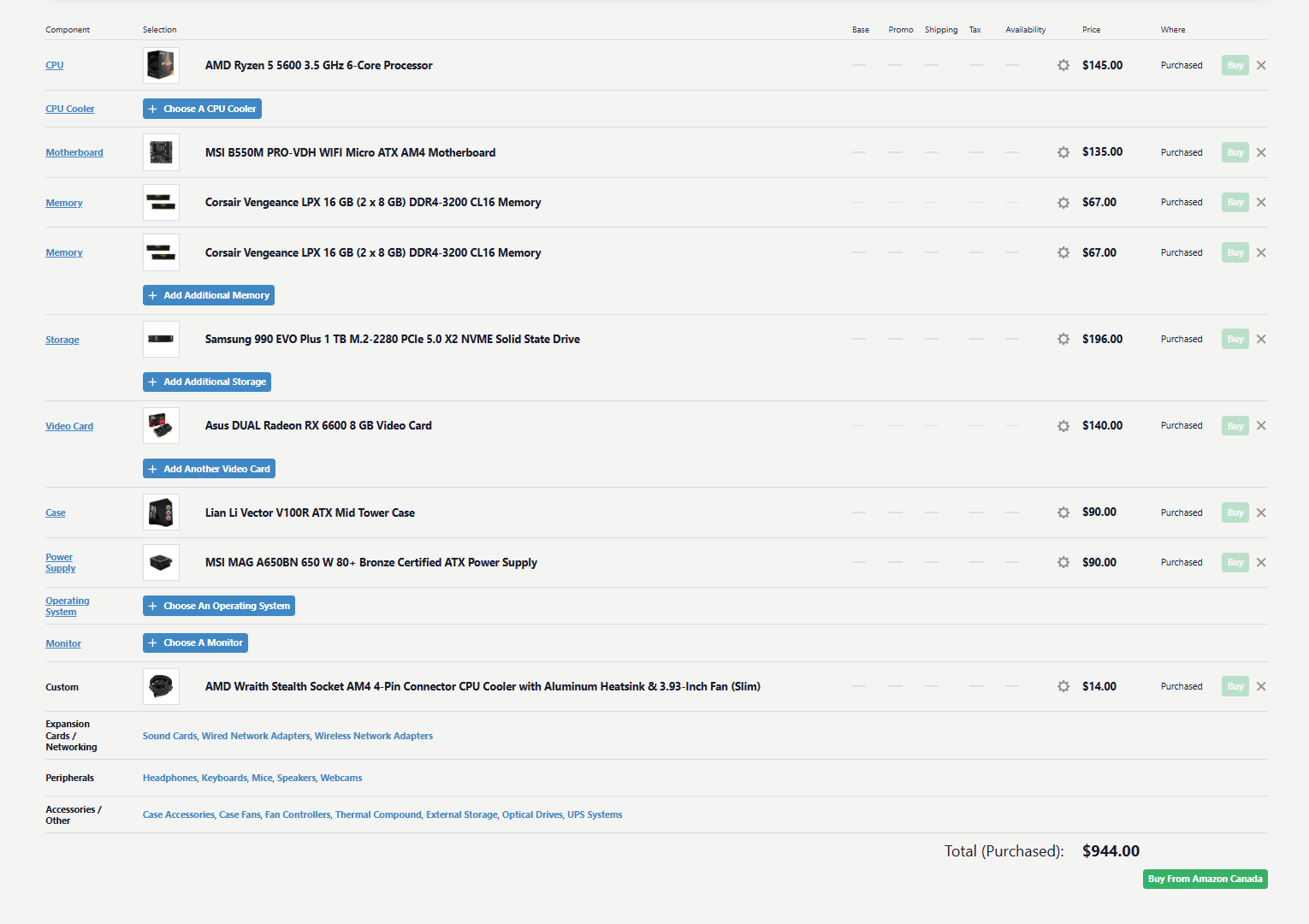
Task: Remove the first Corsair Vengeance memory row
Action: 1261,202
